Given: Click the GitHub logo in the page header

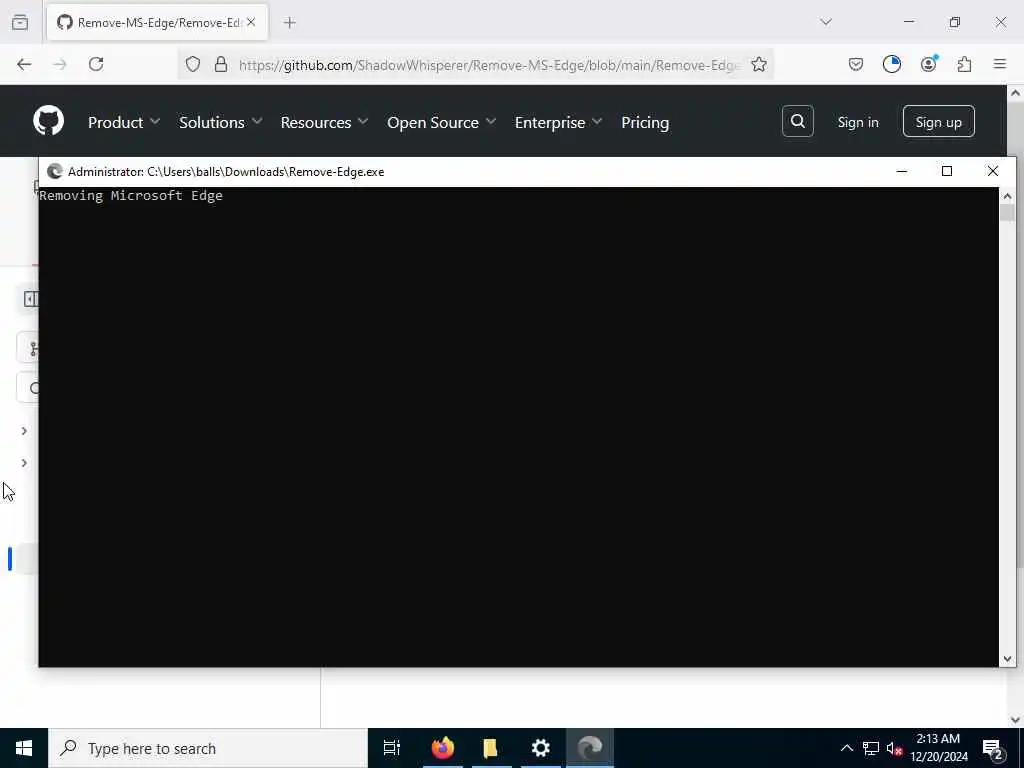Looking at the screenshot, I should pyautogui.click(x=48, y=121).
